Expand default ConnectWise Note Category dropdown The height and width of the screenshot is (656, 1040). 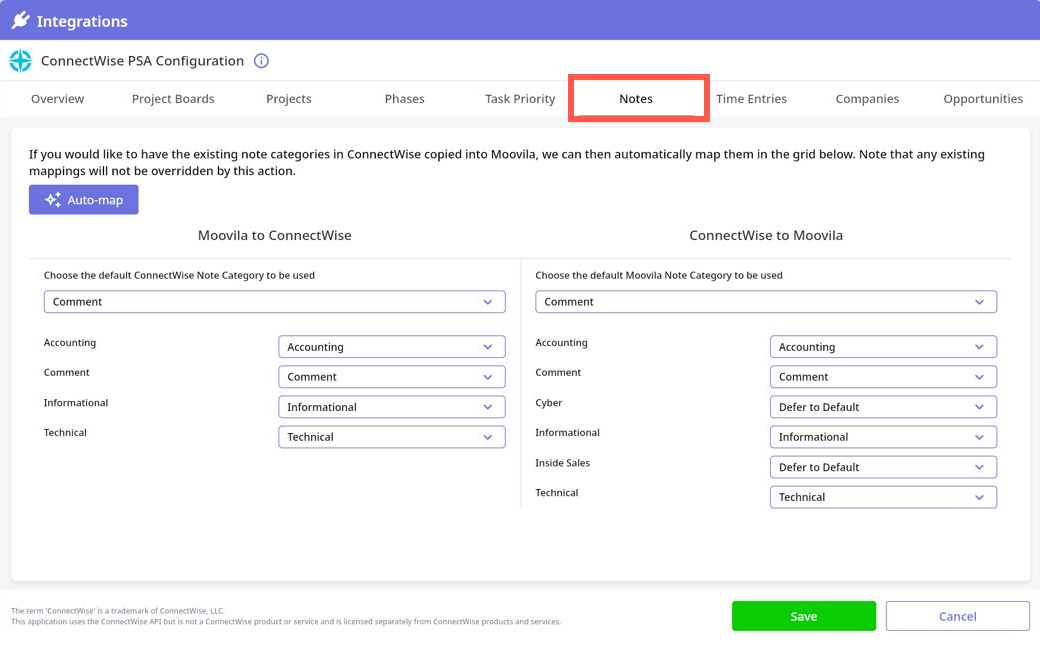274,302
